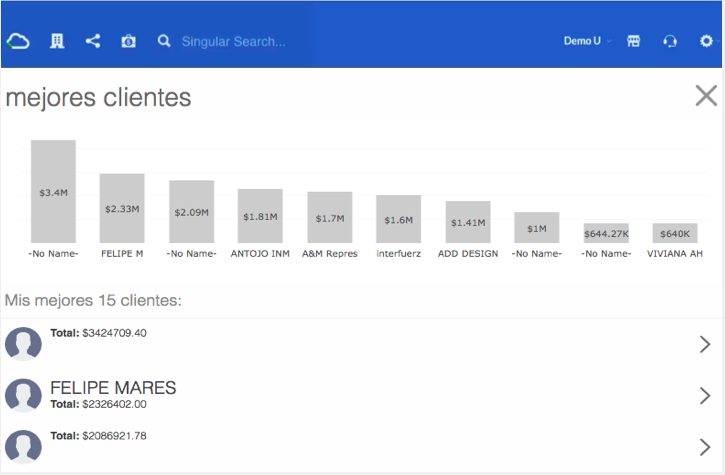Expand the $3424709.40 client row chevron
The width and height of the screenshot is (725, 475).
705,344
